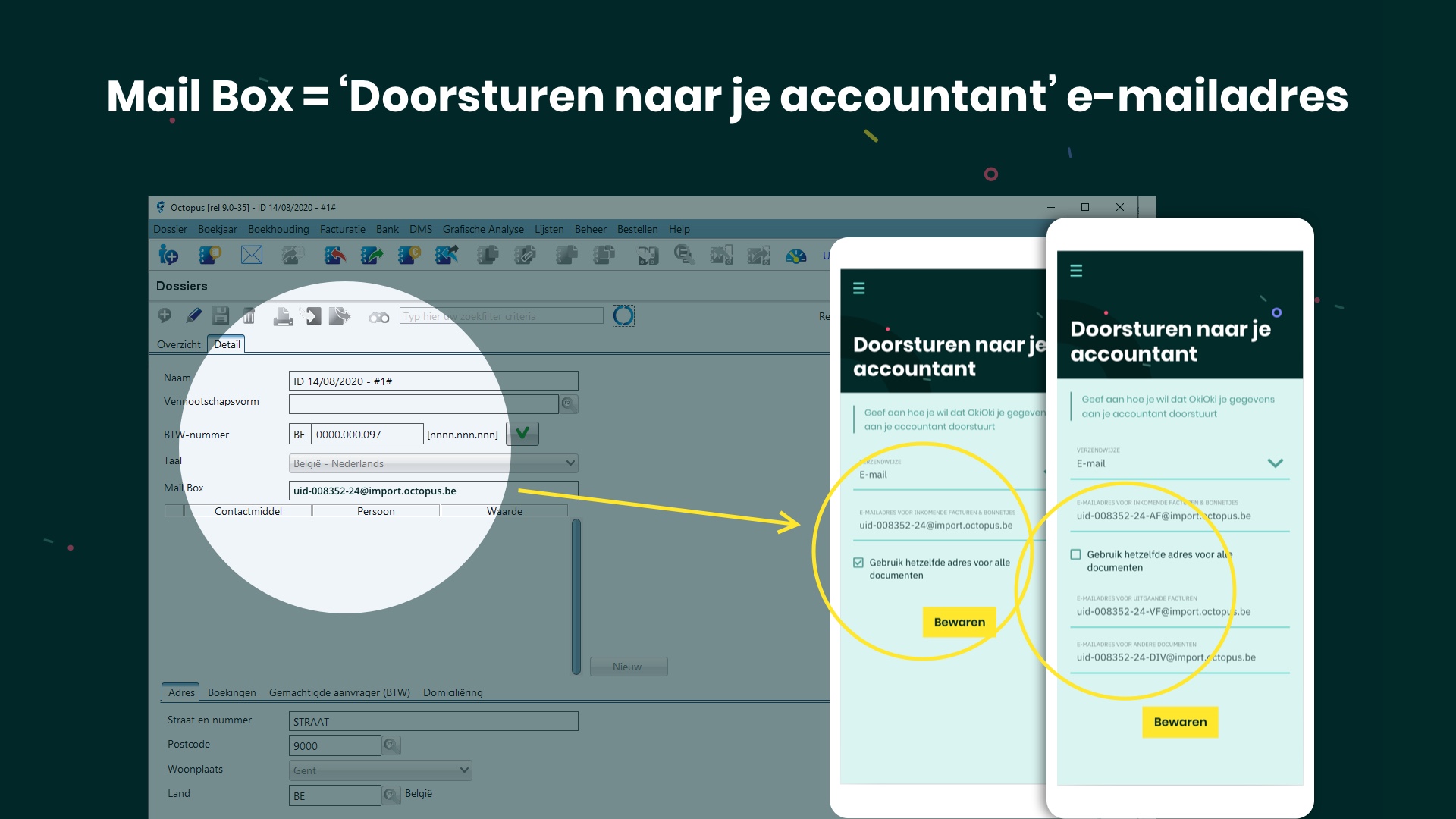Open the blue journal with note icon
Viewport: 1456px width, 819px height.
click(x=210, y=256)
